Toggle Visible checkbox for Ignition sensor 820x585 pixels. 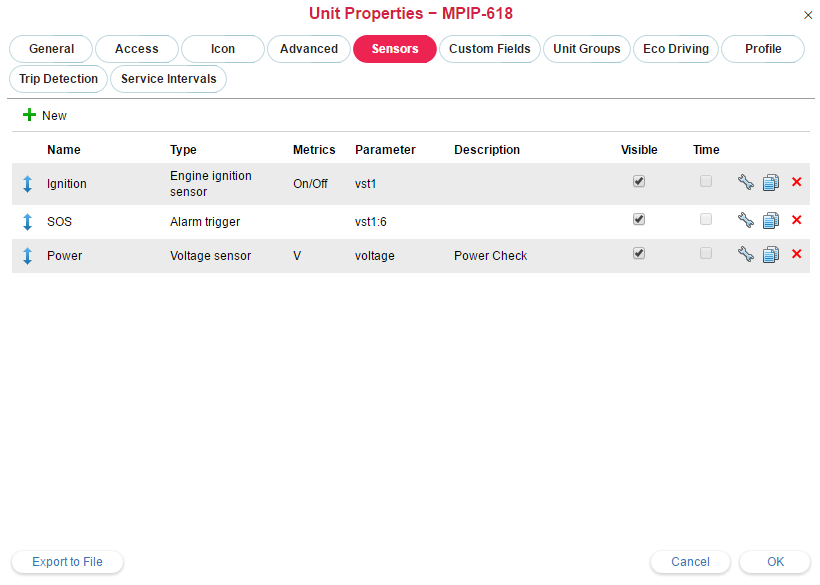[x=639, y=182]
